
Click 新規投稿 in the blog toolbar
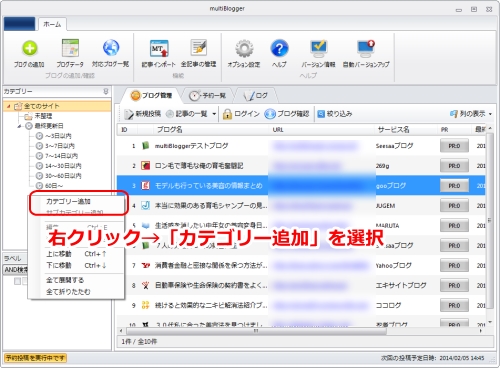pos(142,114)
